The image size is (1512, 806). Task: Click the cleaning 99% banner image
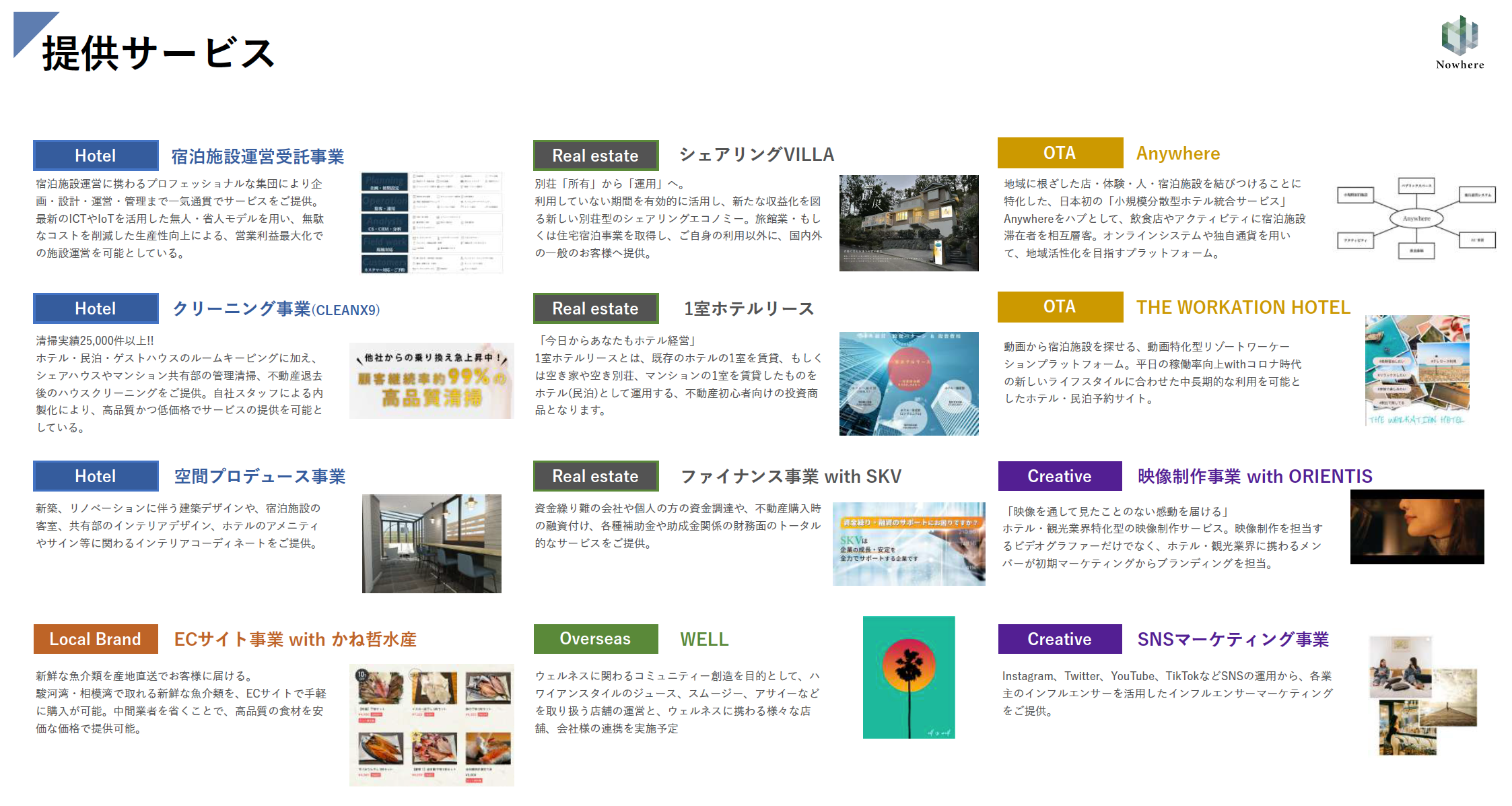[x=431, y=380]
